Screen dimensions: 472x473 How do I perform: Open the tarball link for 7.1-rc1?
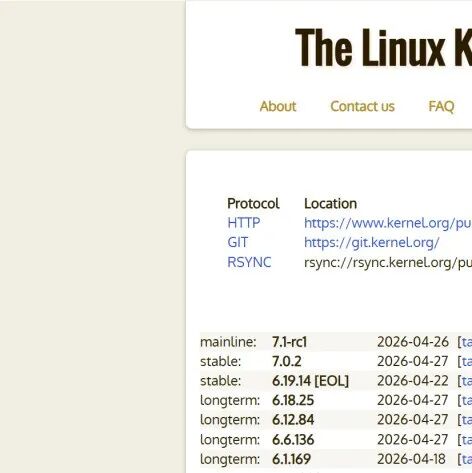click(x=467, y=342)
